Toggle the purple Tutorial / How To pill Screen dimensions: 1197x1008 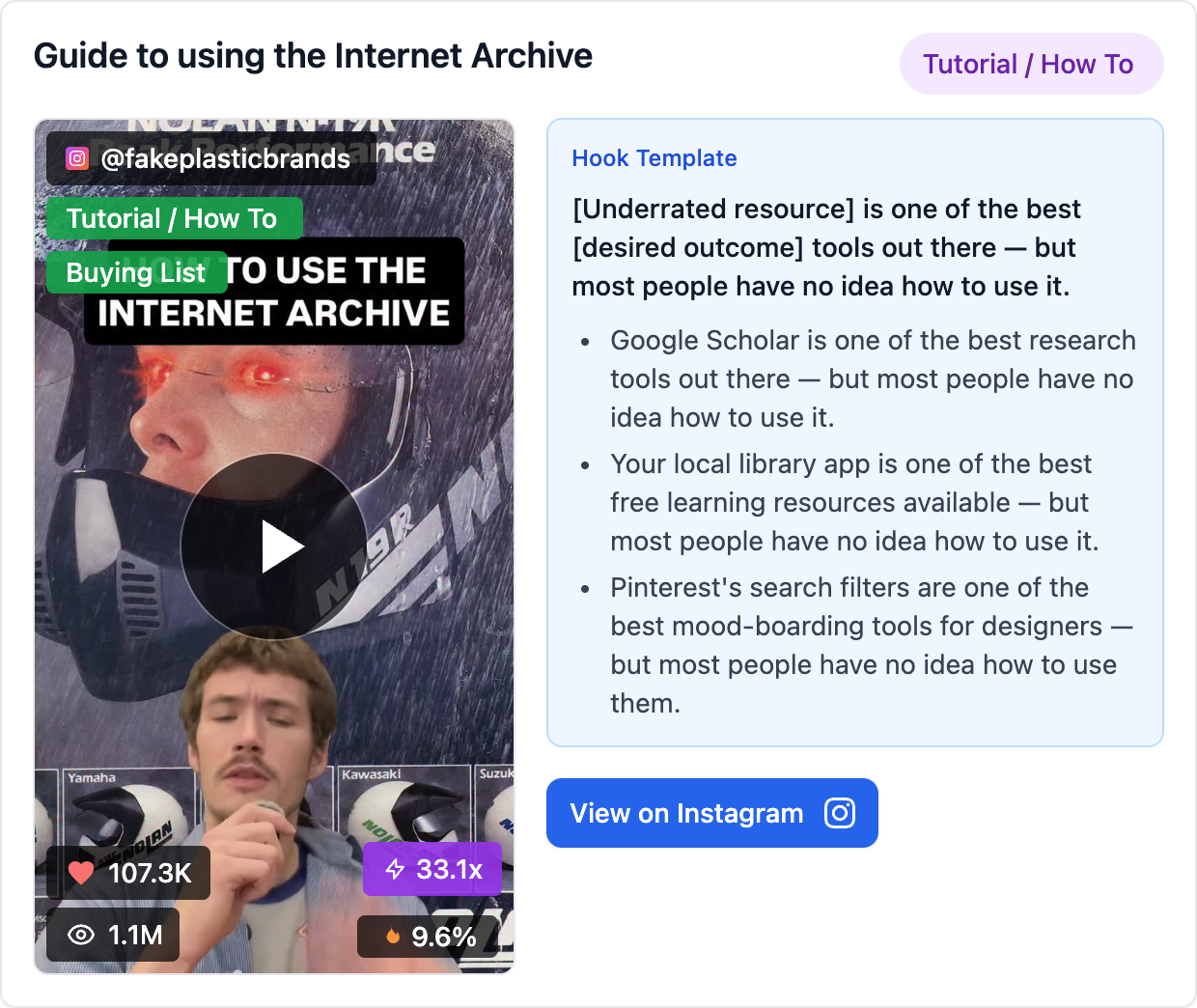tap(1031, 64)
